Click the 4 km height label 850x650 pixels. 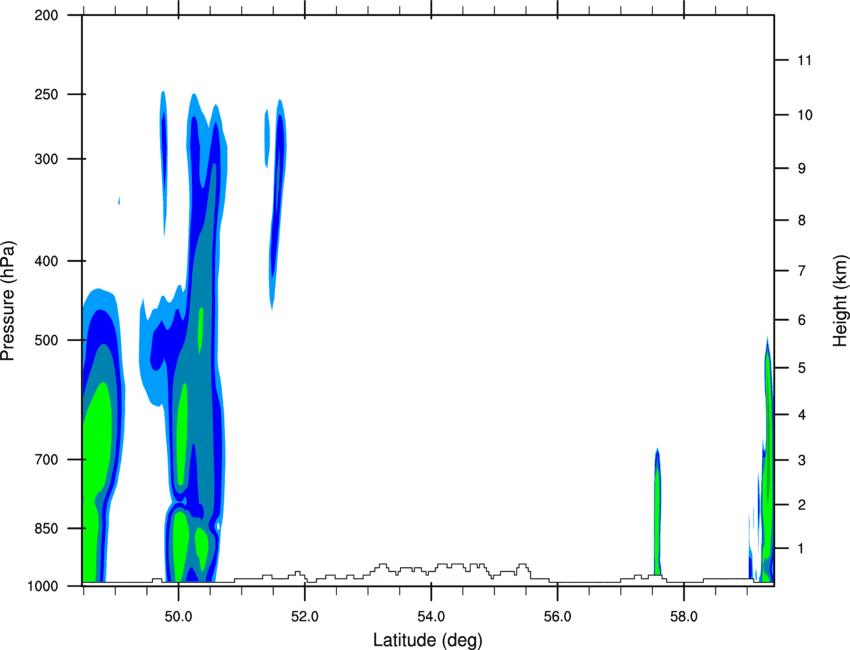pos(802,415)
